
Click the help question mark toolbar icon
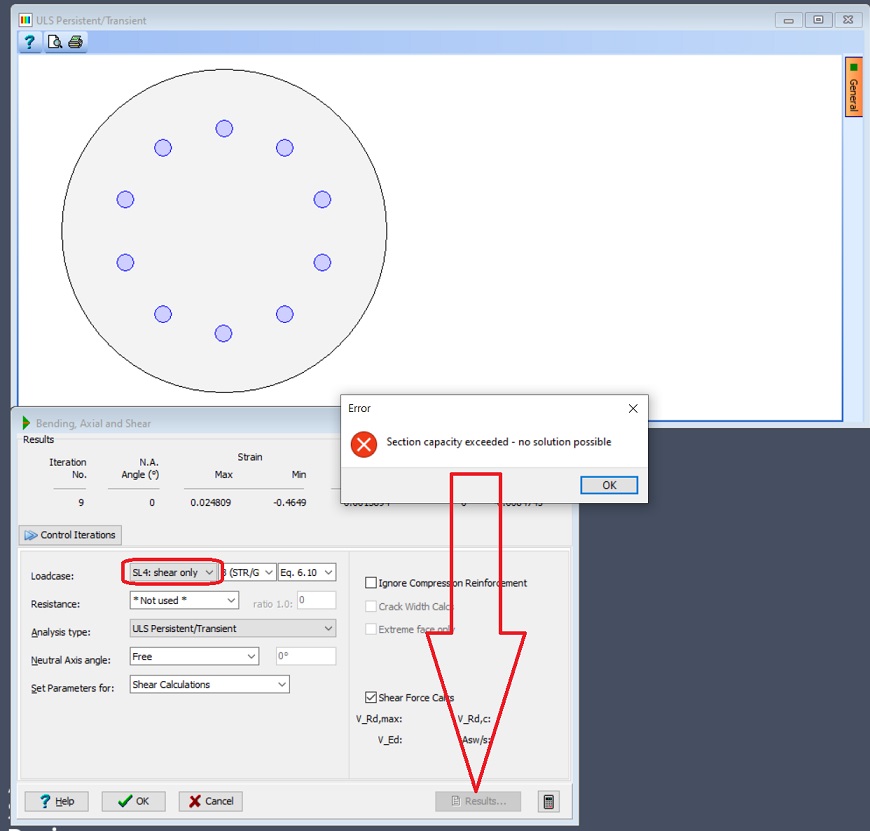point(29,42)
